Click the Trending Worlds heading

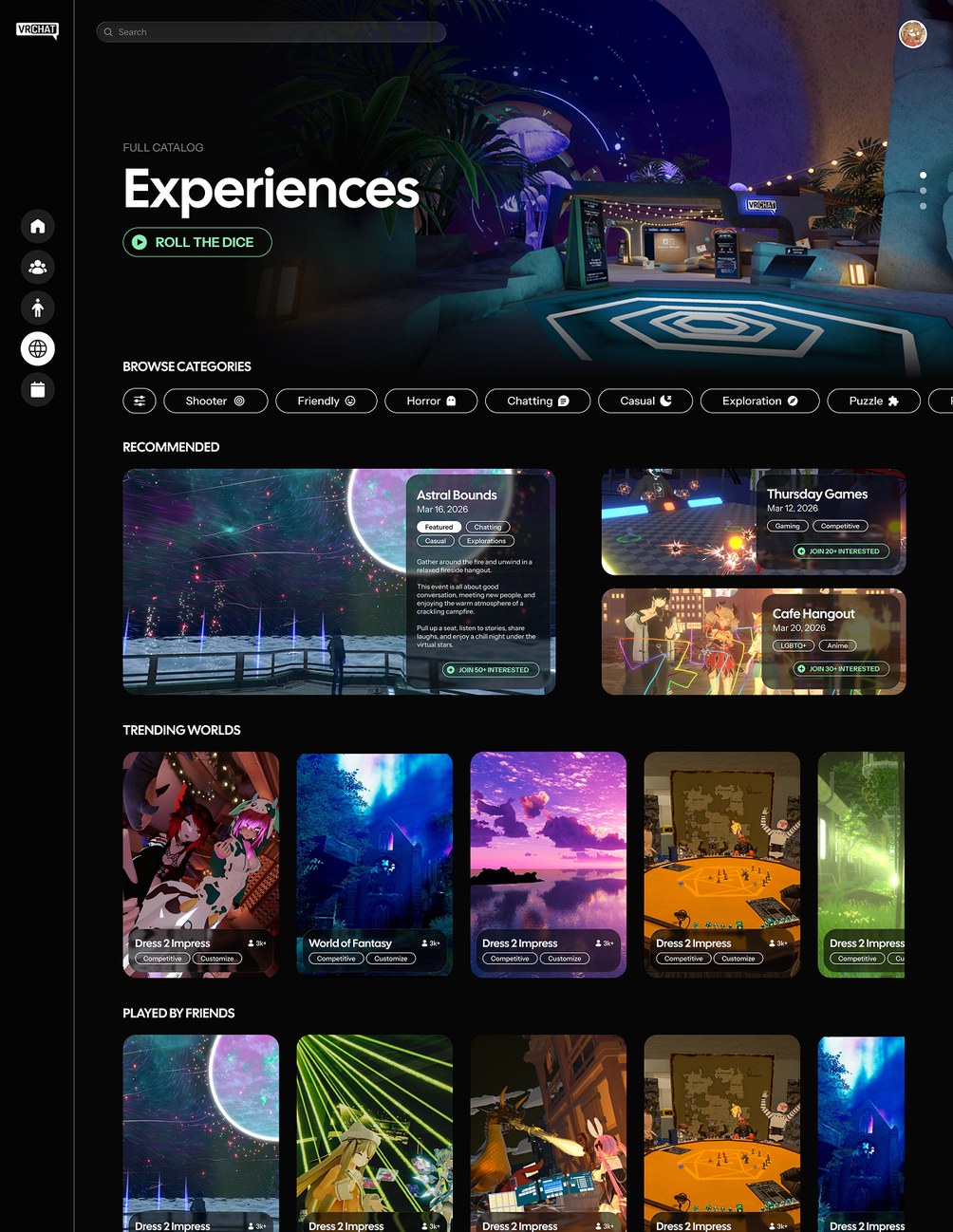pyautogui.click(x=181, y=730)
